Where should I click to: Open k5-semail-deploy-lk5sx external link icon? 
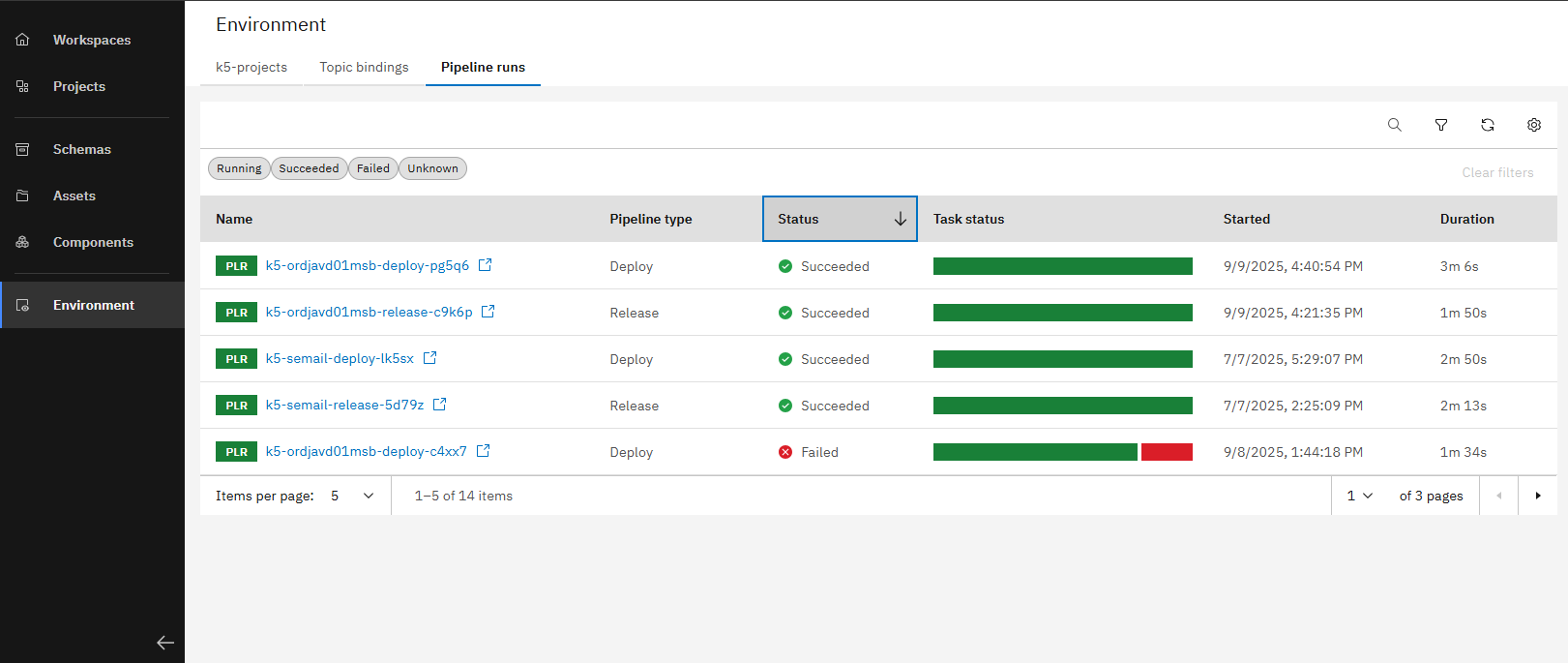430,358
